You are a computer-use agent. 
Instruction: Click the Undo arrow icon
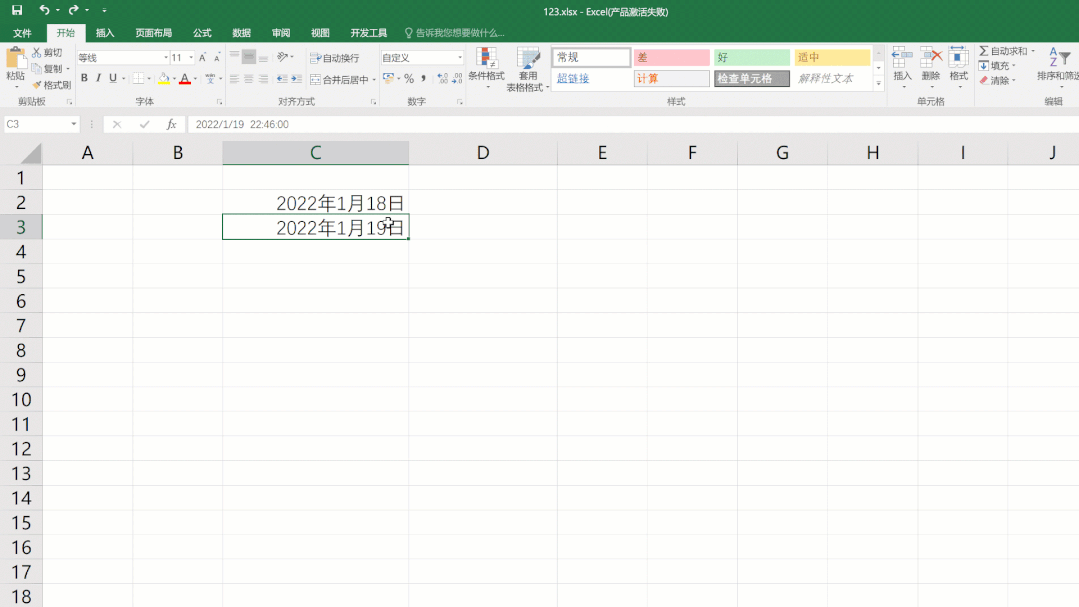[x=44, y=10]
